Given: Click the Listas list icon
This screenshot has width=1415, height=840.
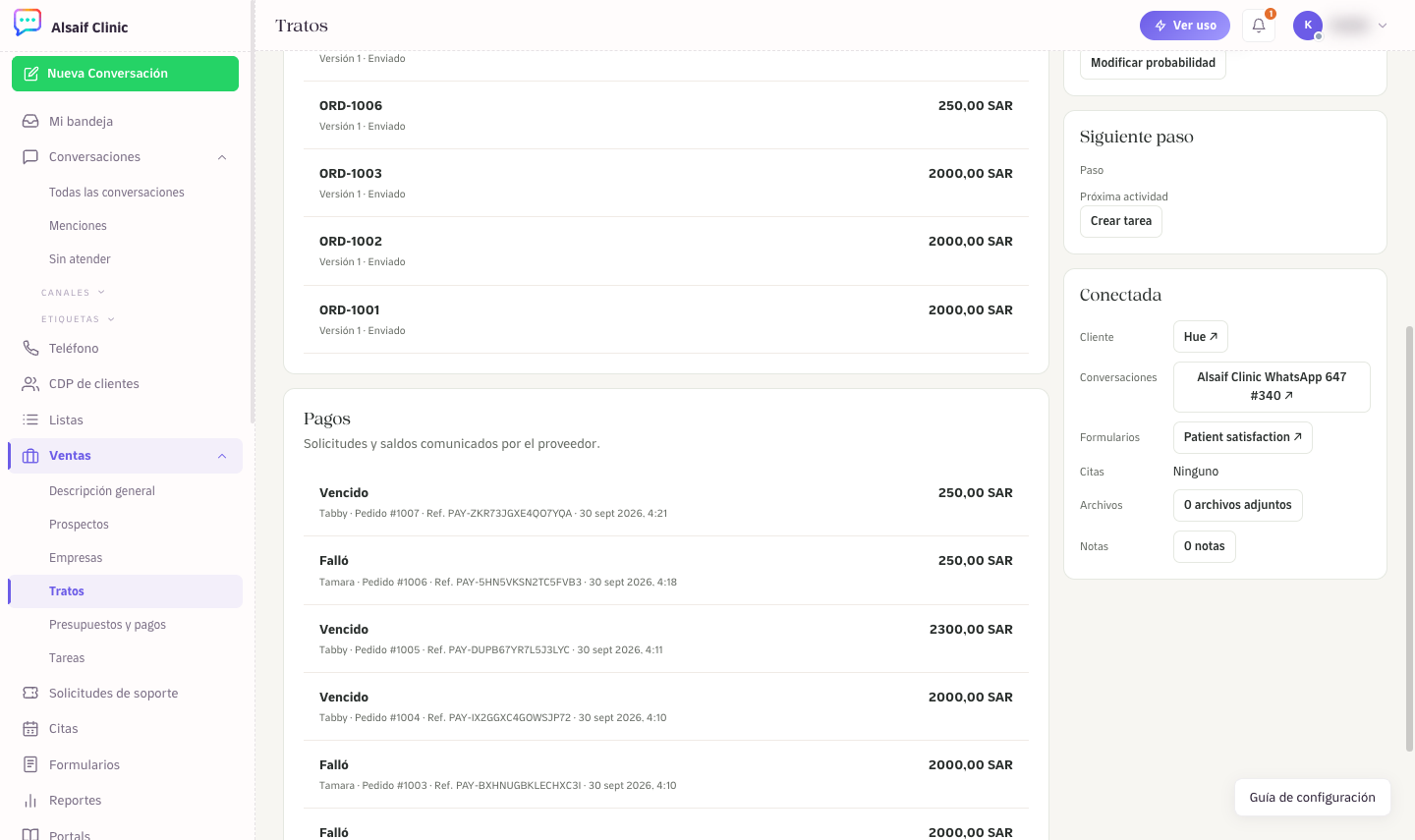Looking at the screenshot, I should [x=30, y=420].
